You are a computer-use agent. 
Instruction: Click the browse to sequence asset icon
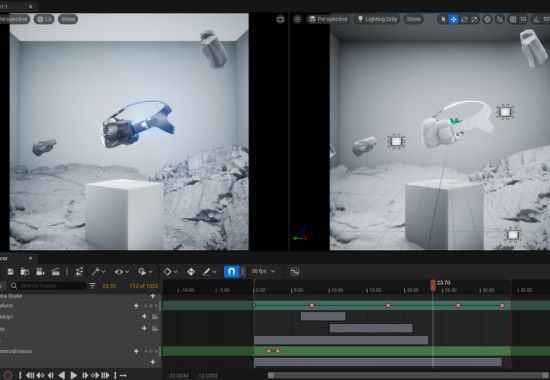(x=25, y=272)
